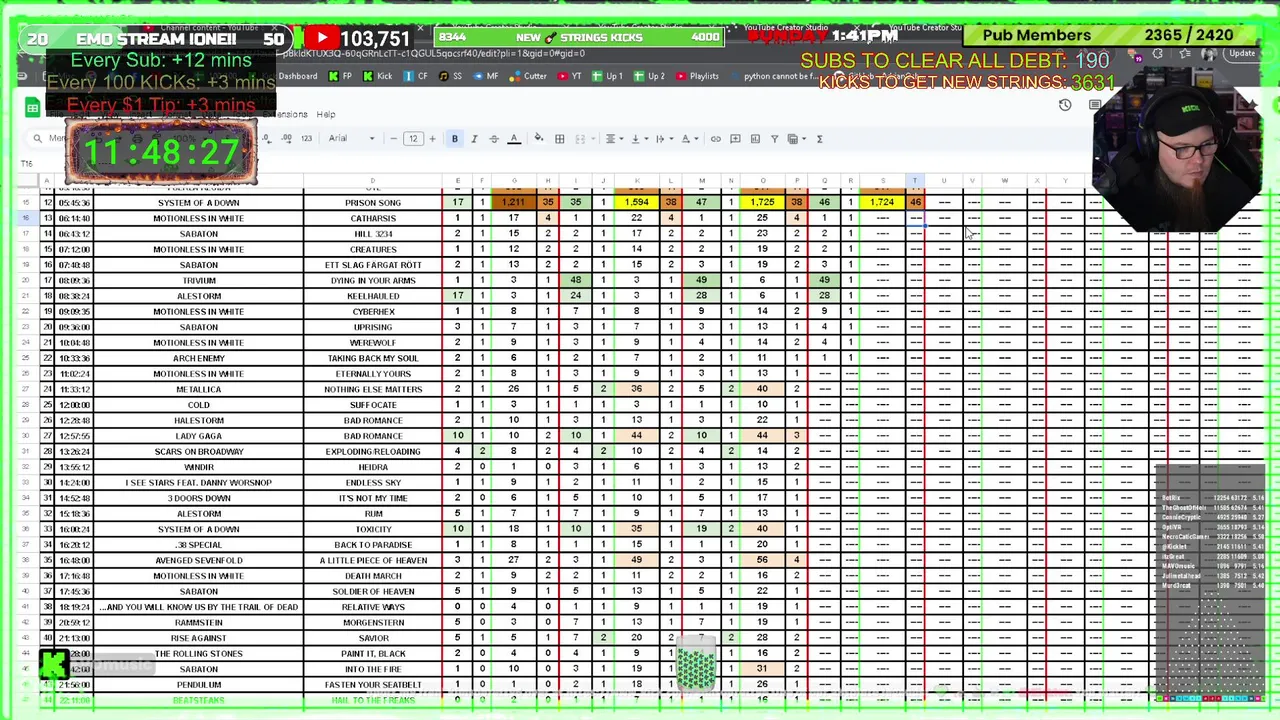Open the Up 1 bookmark

607,76
